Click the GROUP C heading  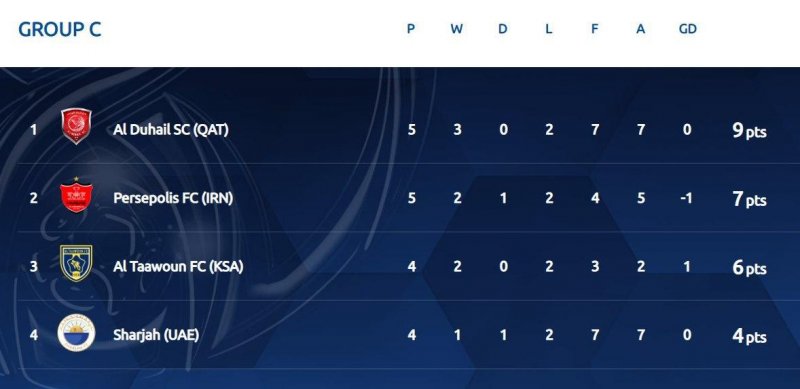[60, 29]
